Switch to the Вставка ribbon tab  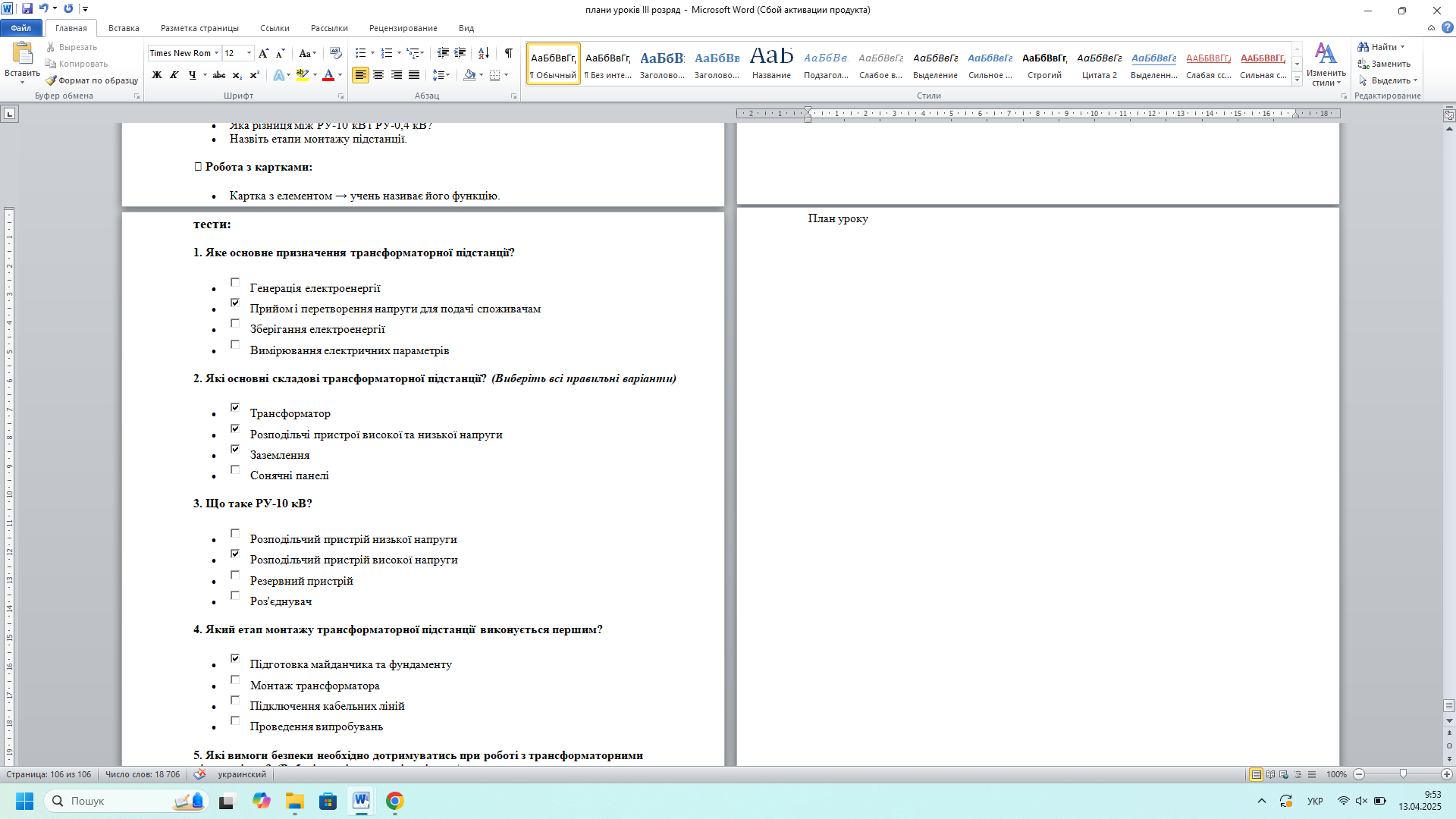point(124,28)
